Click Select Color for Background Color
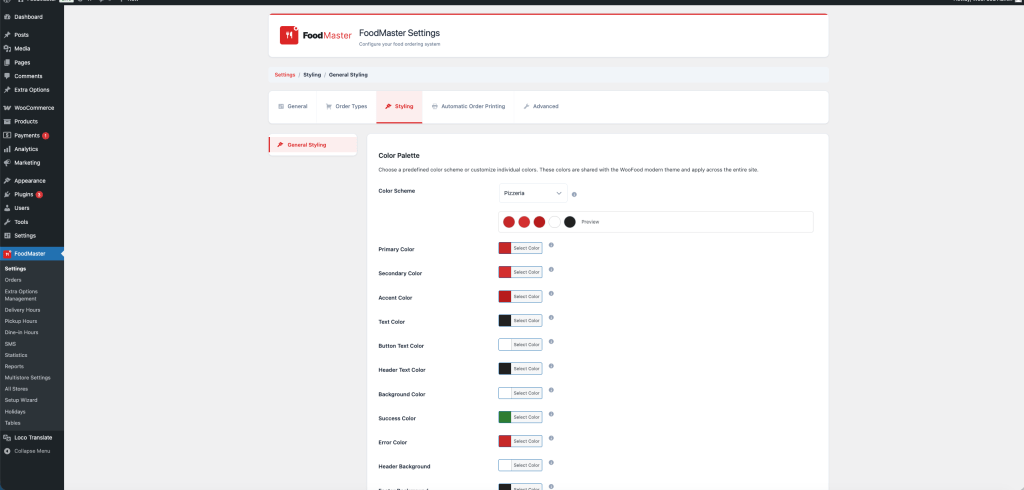The width and height of the screenshot is (1024, 490). (526, 393)
